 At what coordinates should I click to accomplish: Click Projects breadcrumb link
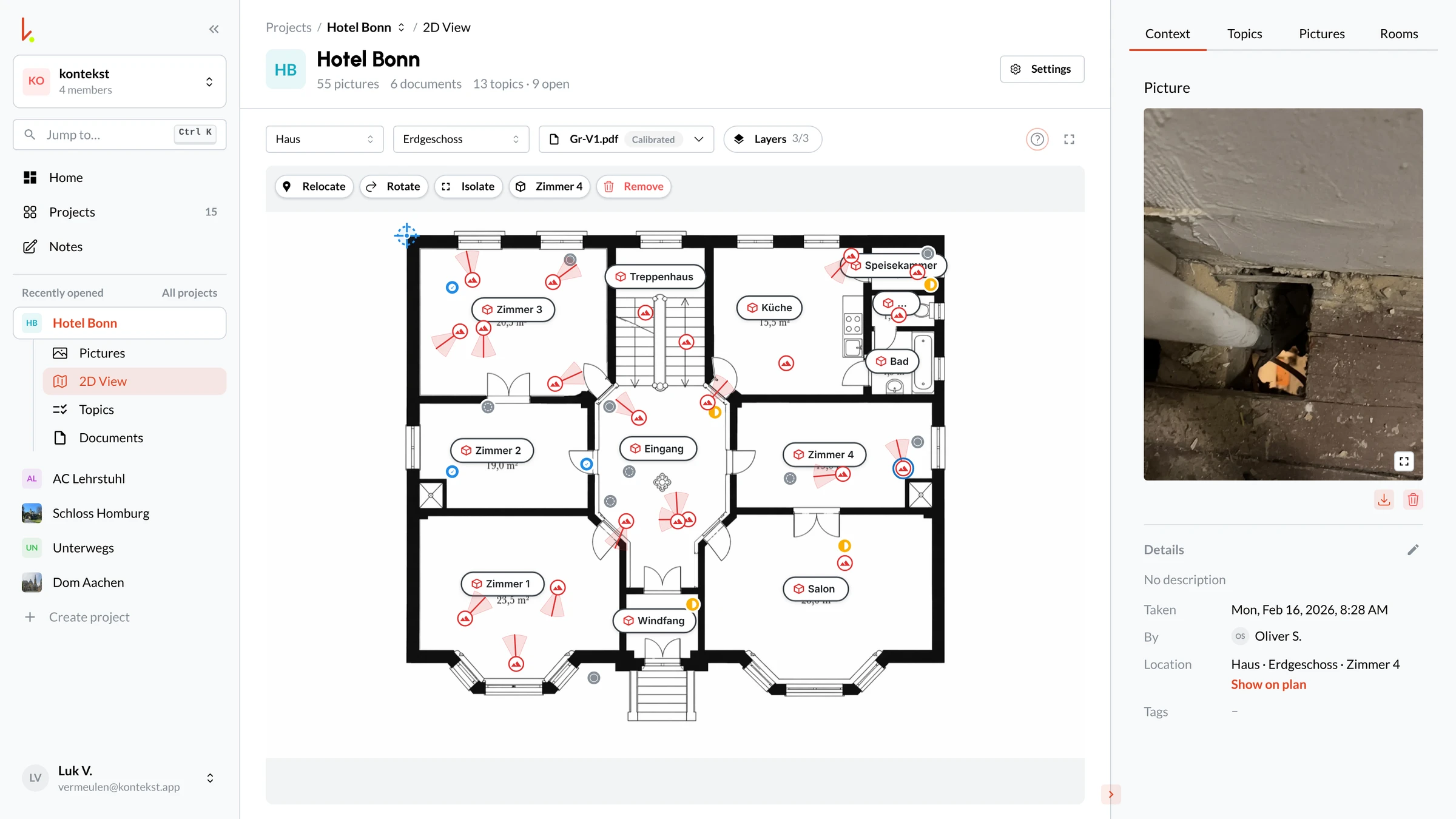coord(288,27)
